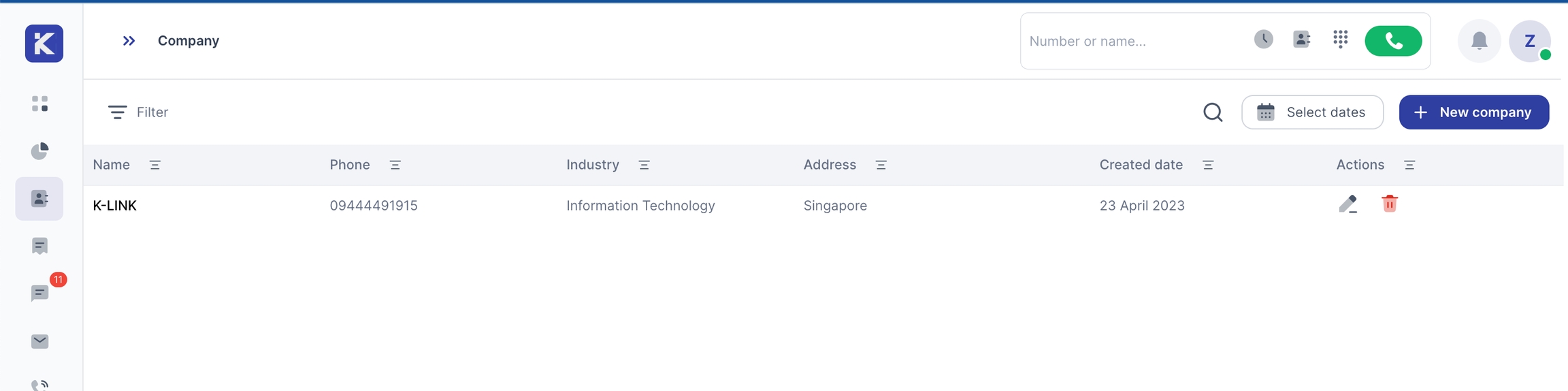Open call history clock icon
1568x391 pixels.
tap(1263, 40)
